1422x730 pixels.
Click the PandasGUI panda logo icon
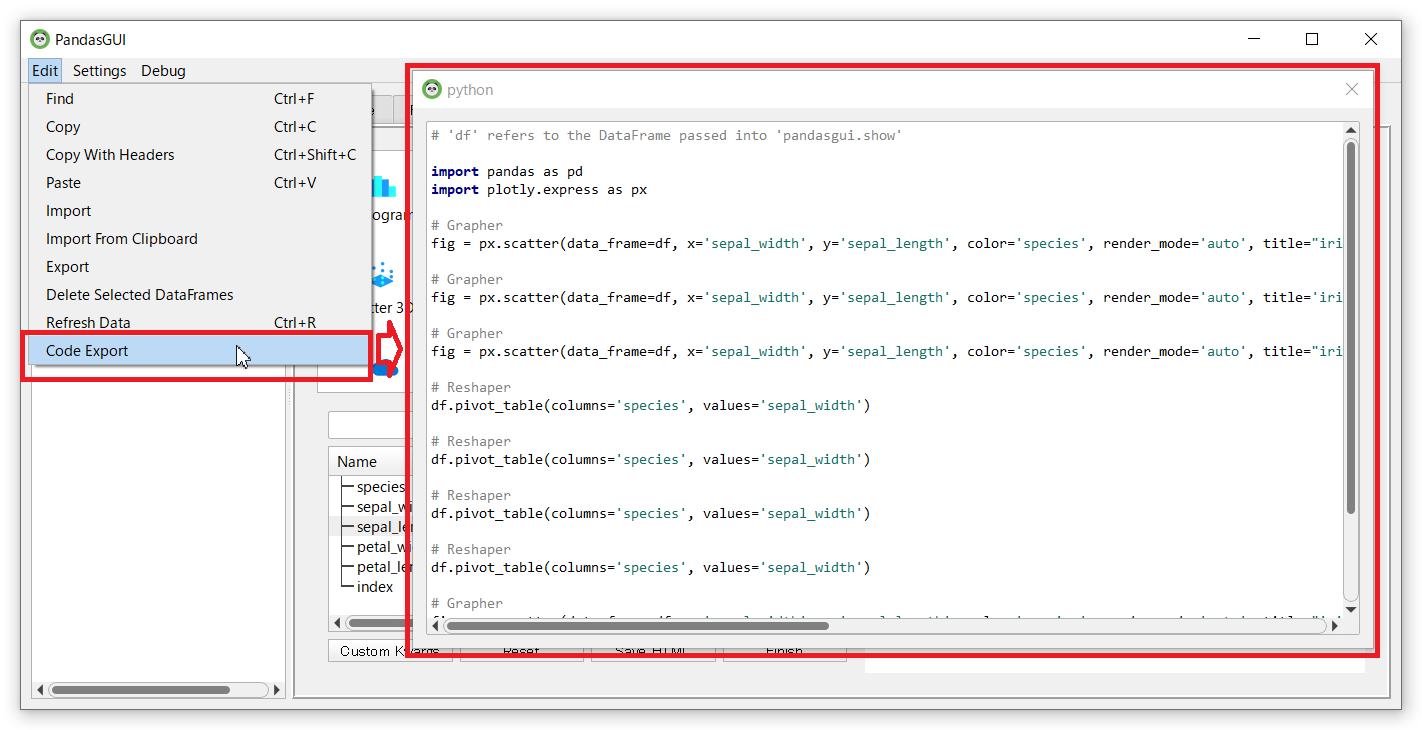[x=40, y=40]
